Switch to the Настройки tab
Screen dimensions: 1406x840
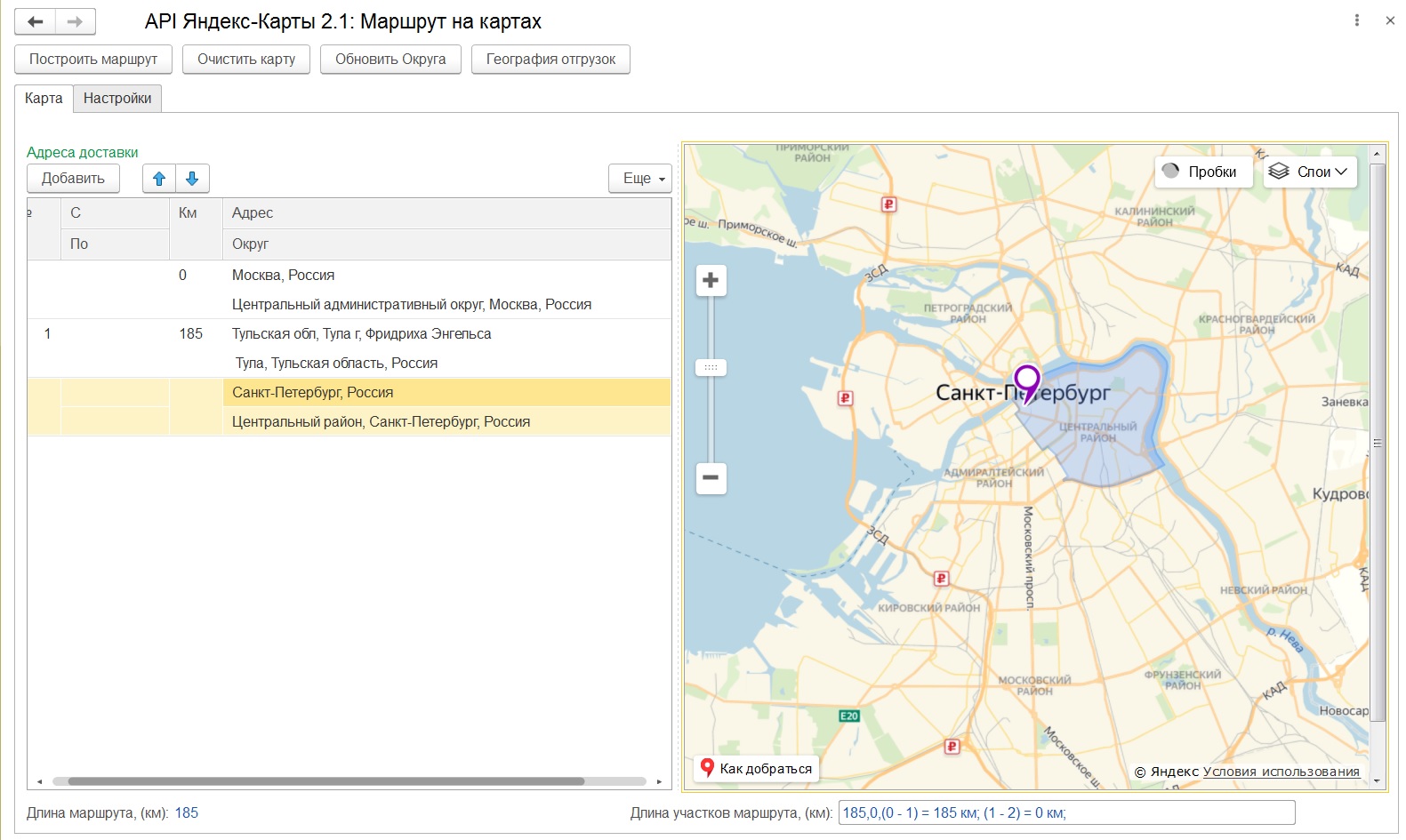click(x=117, y=99)
